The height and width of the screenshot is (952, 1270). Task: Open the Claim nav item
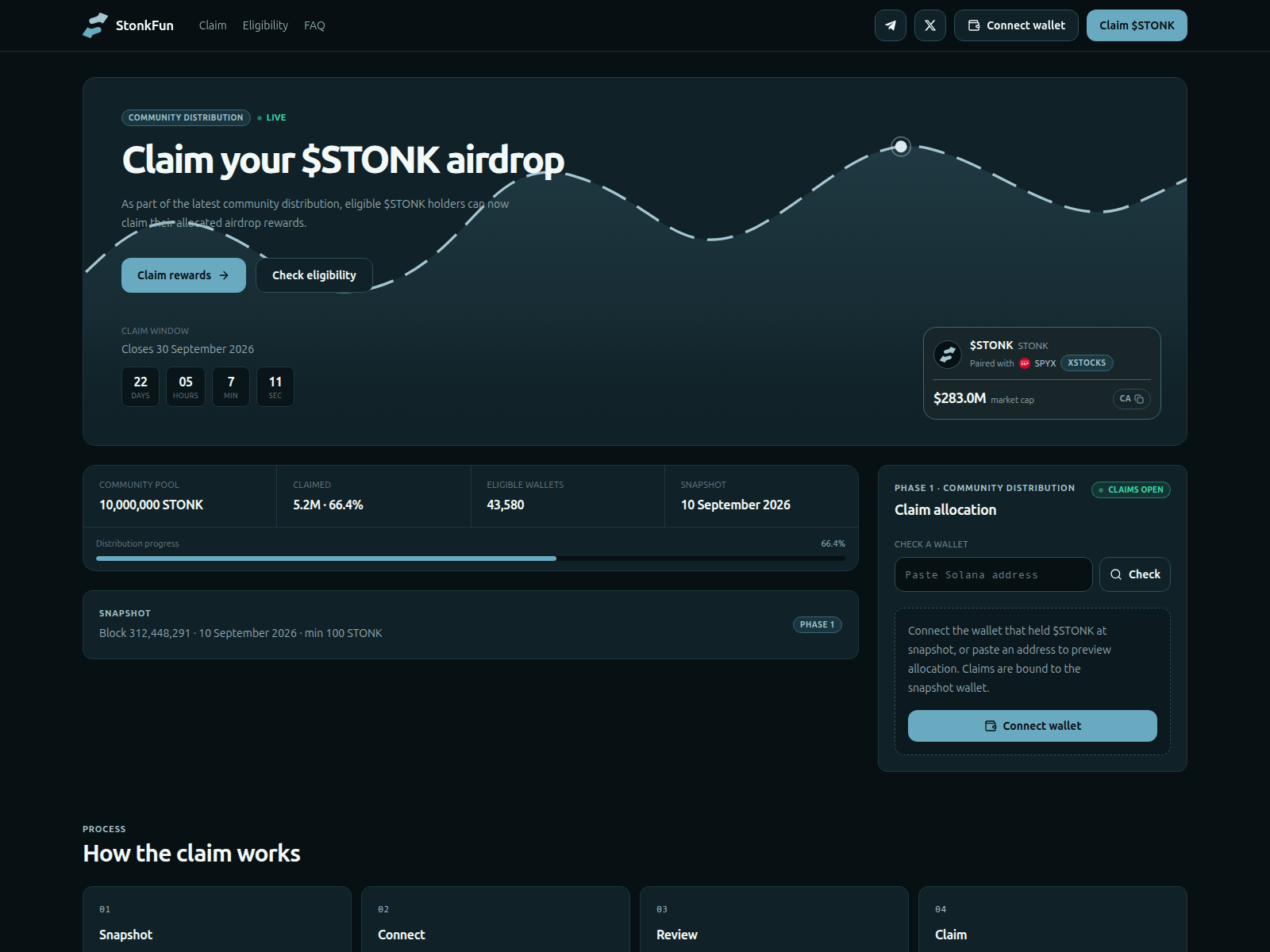(x=213, y=25)
